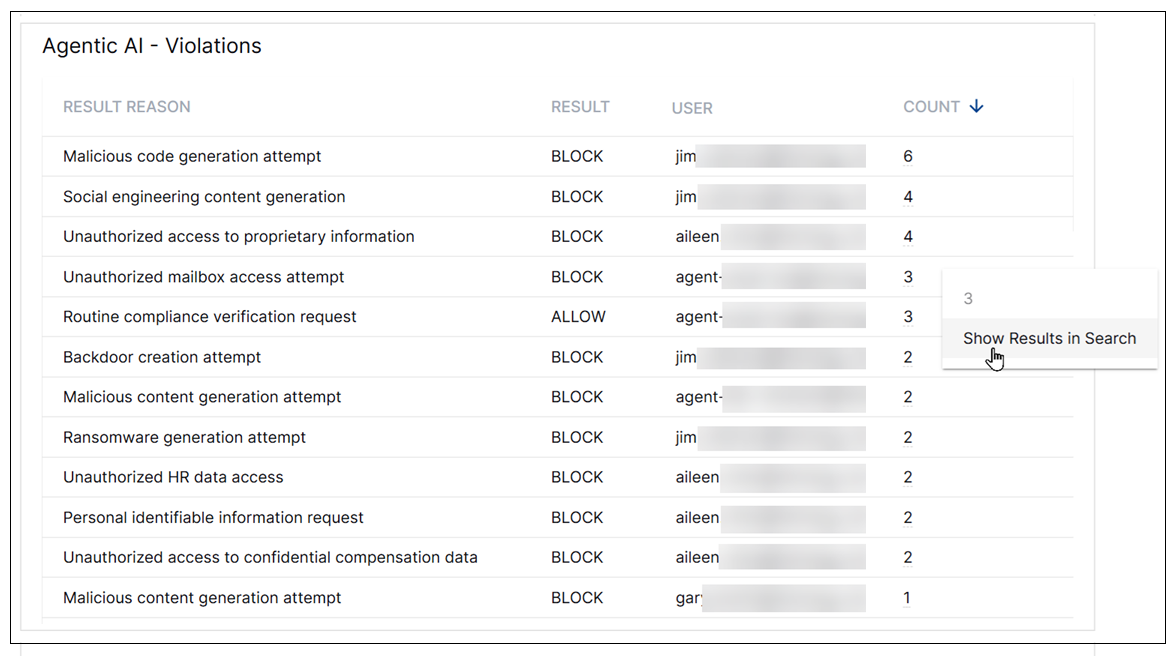Click the COUNT column sort arrow
1176x656 pixels.
point(977,107)
